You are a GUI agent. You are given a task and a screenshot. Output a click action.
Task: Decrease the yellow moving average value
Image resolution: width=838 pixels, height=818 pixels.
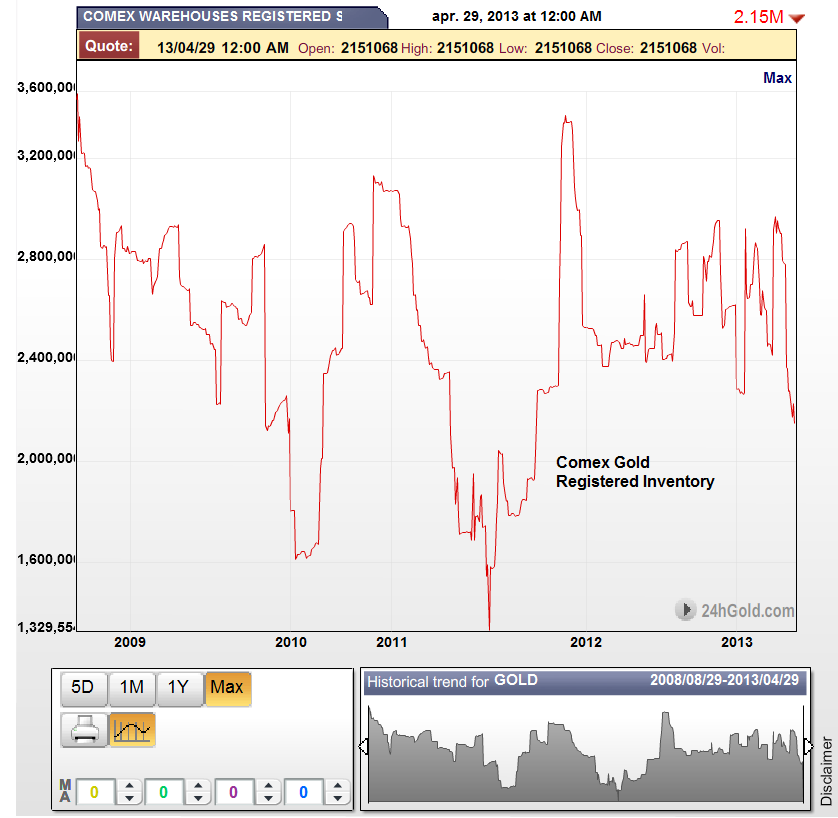(129, 798)
